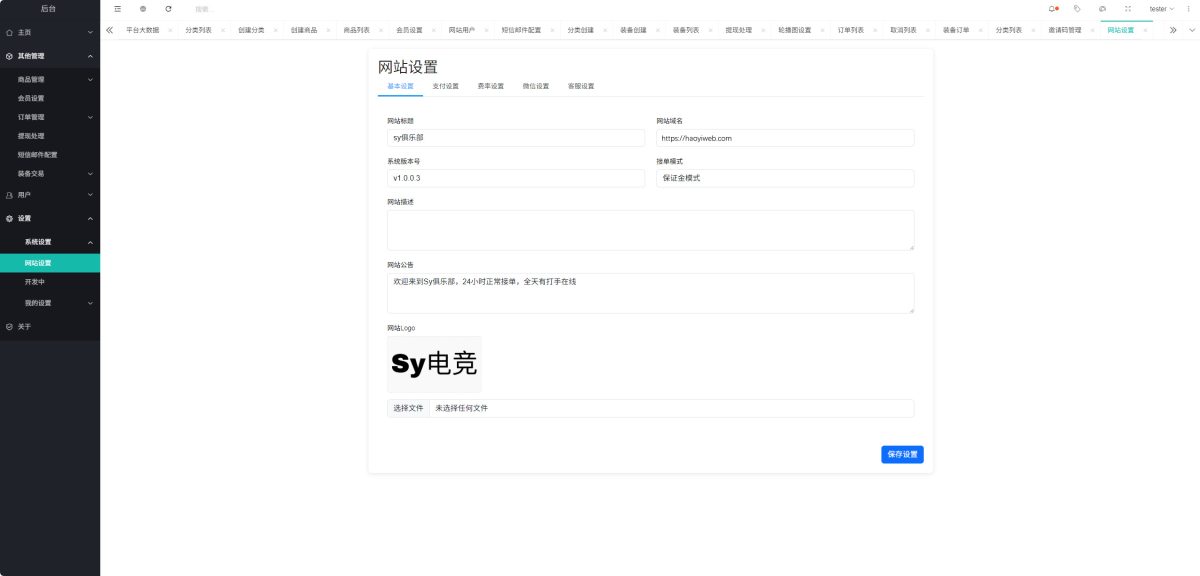Expand the 装备交易 submenu
The height and width of the screenshot is (576, 1200).
[50, 173]
